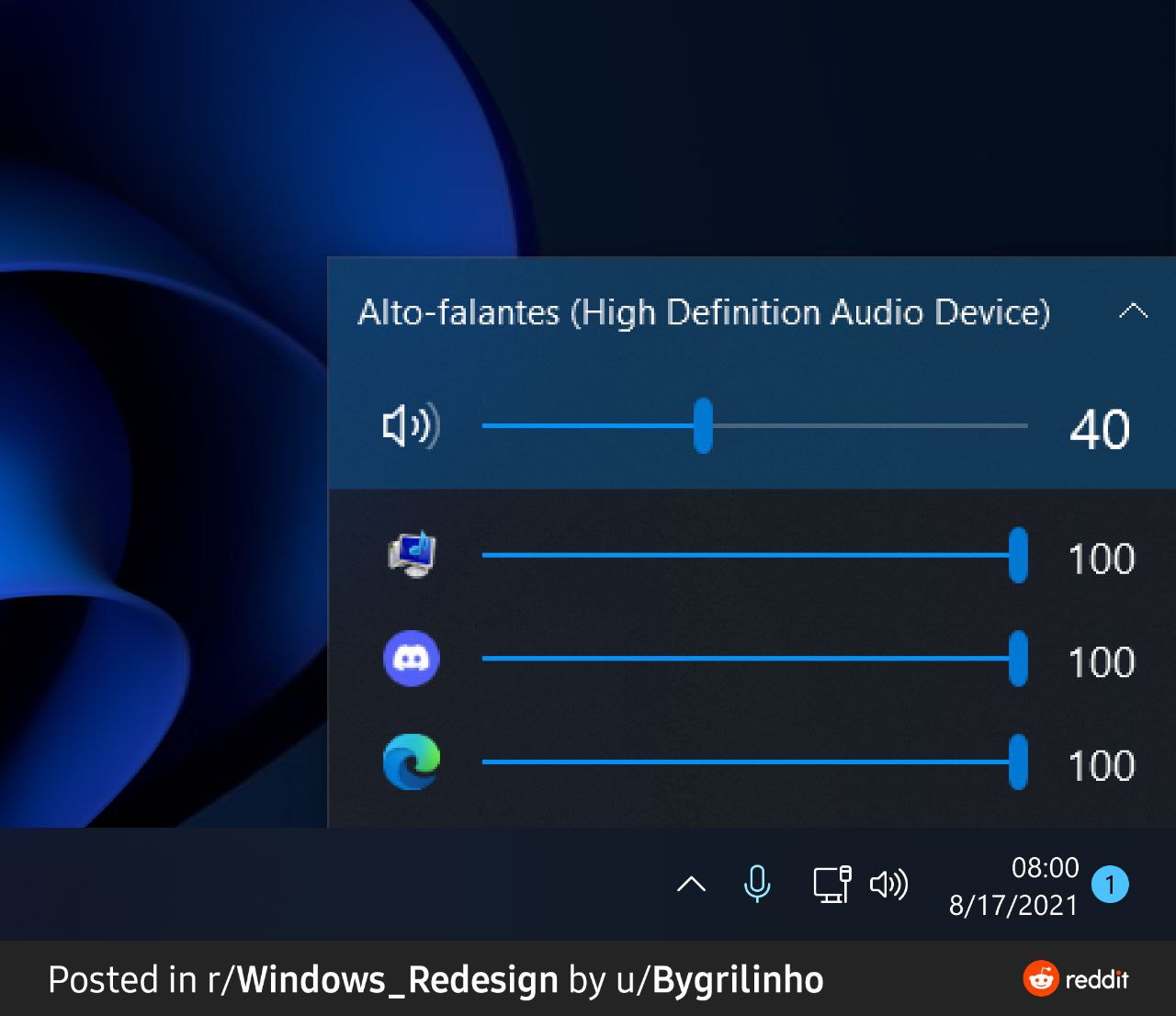Click master volume value 40
The height and width of the screenshot is (1016, 1176).
1100,429
